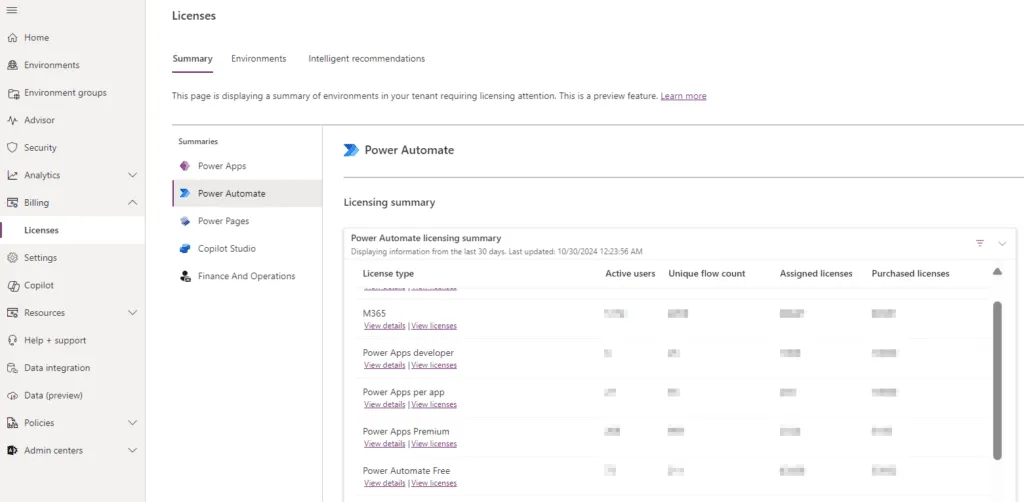Open the Learn more link

683,96
